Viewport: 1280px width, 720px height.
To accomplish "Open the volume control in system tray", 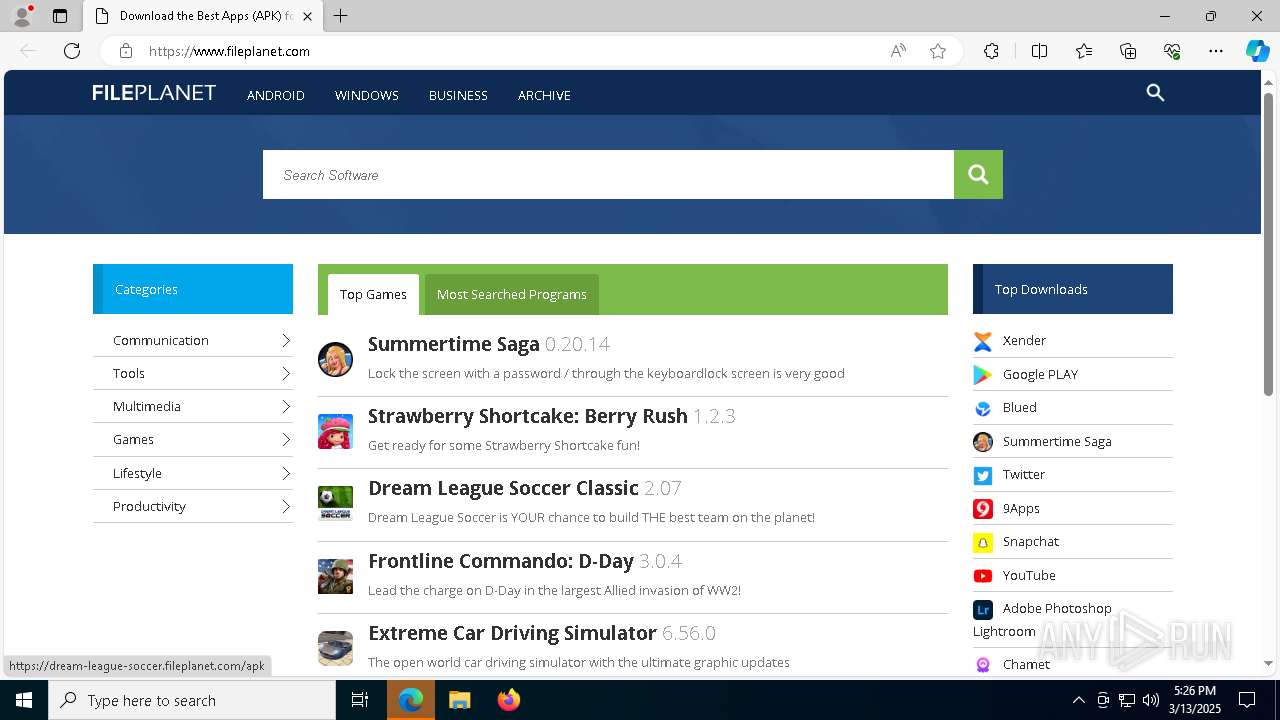I will click(x=1150, y=700).
